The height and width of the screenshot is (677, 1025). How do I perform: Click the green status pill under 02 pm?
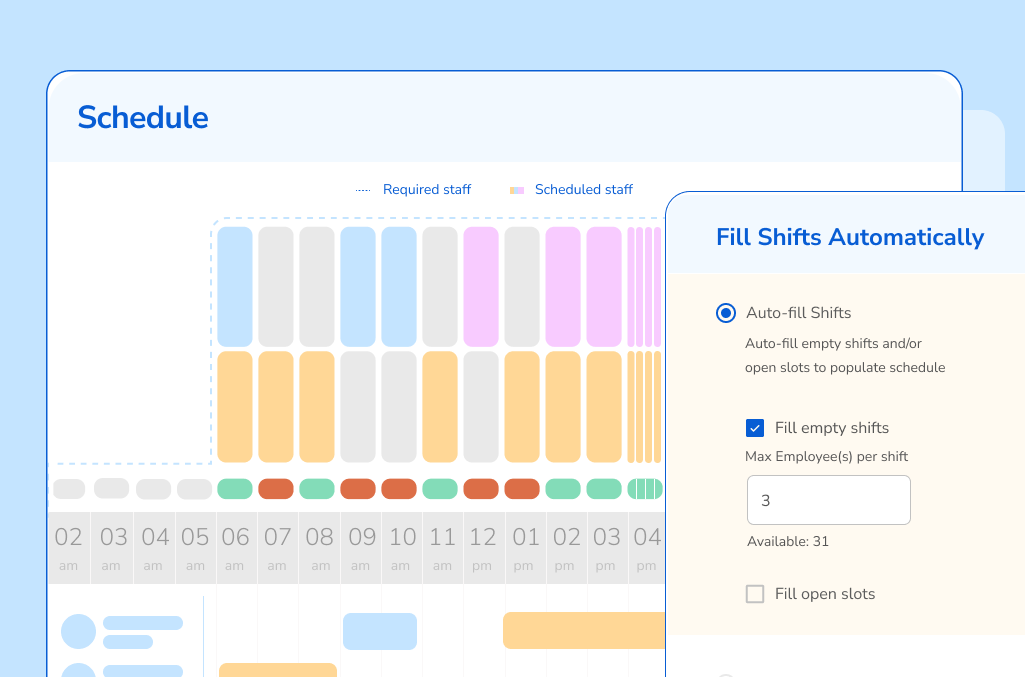(566, 489)
